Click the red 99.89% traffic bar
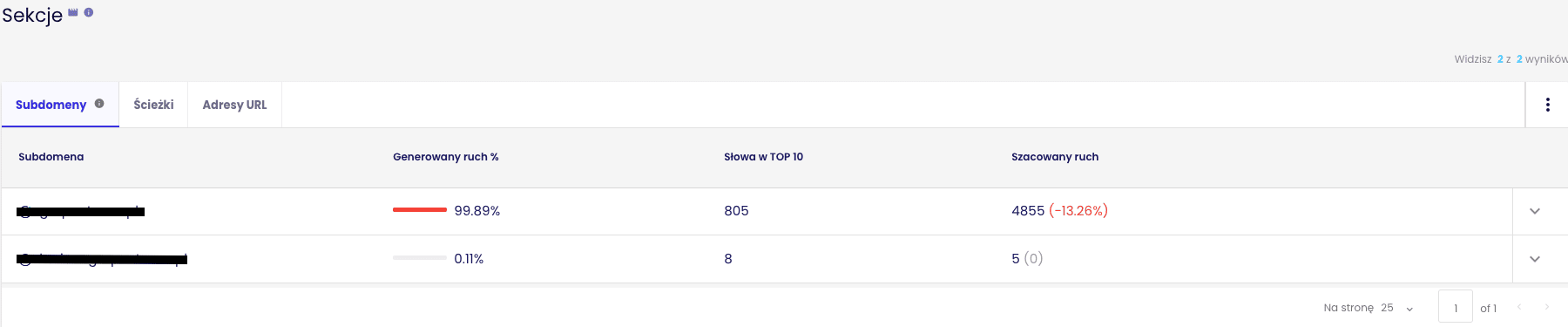1568x327 pixels. coord(420,210)
